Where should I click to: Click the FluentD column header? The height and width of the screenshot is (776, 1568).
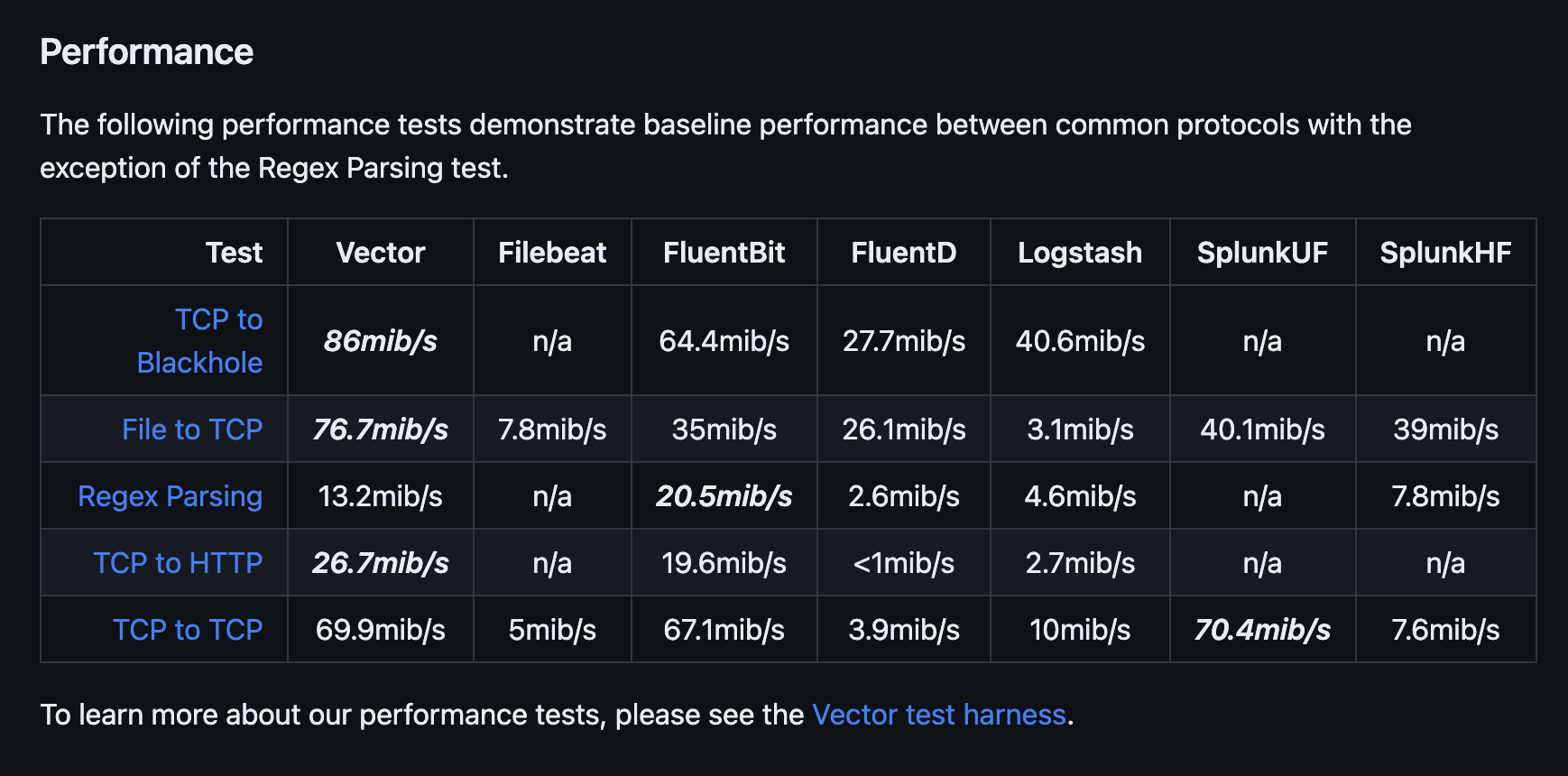point(904,253)
